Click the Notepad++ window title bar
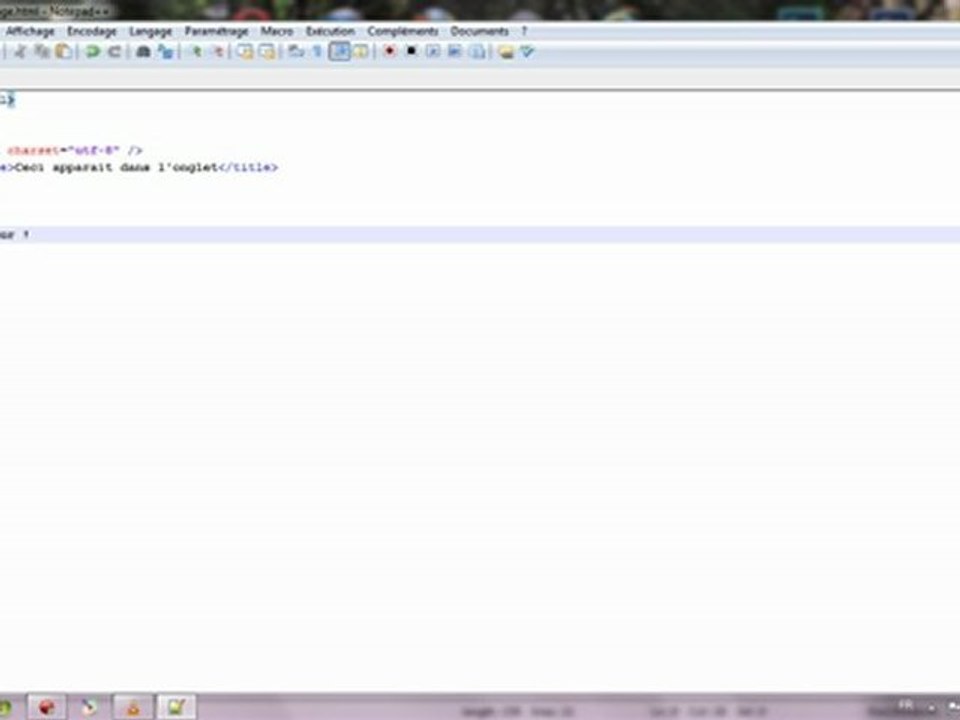The height and width of the screenshot is (720, 960). (480, 10)
